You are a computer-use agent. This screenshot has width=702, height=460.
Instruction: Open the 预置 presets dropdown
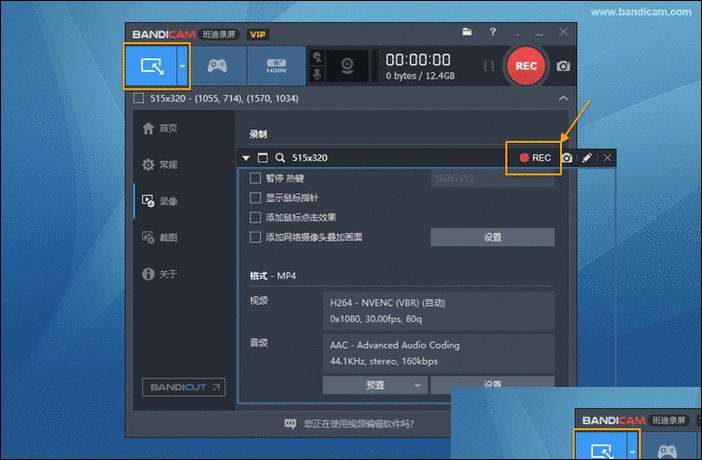[x=375, y=385]
